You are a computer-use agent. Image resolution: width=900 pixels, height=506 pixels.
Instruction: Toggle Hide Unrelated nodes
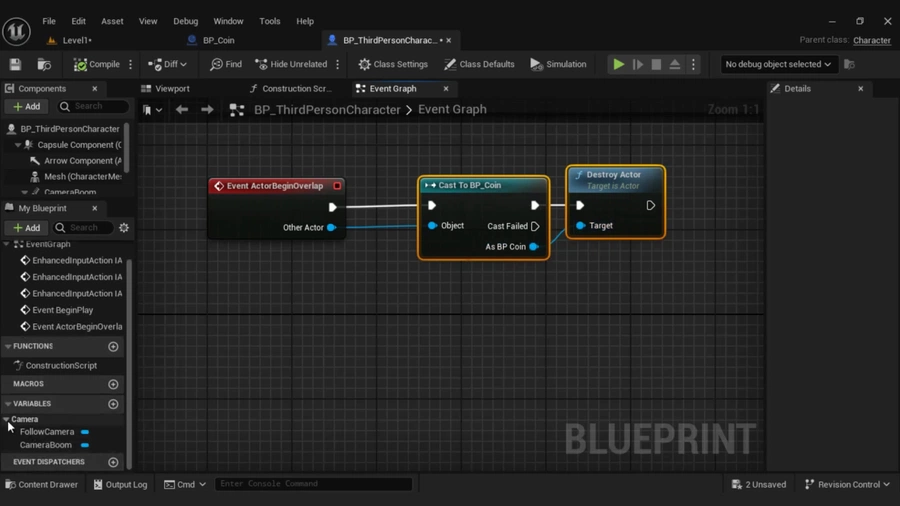tap(290, 64)
